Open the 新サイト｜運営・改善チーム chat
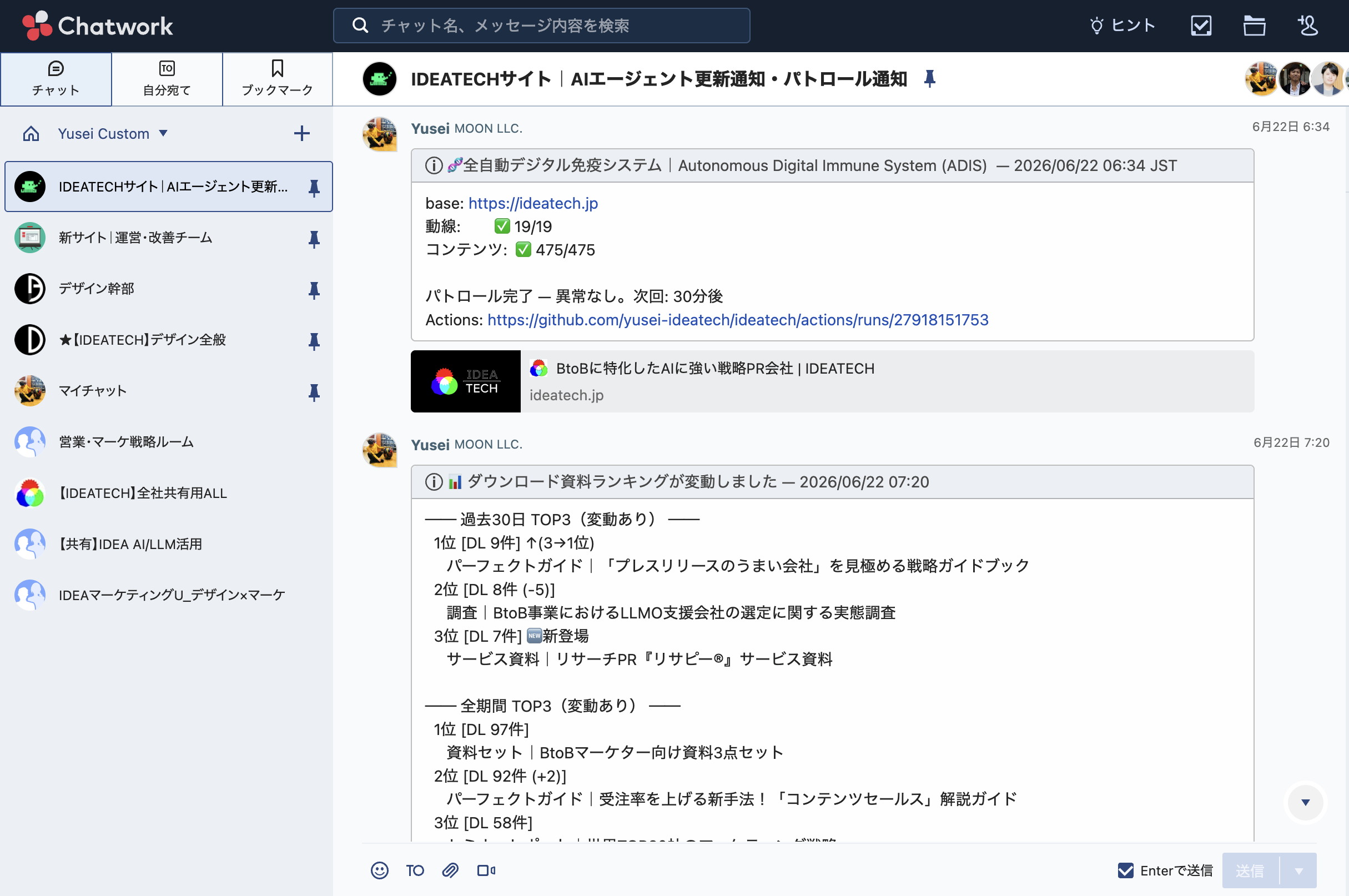This screenshot has height=896, width=1349. [x=168, y=238]
